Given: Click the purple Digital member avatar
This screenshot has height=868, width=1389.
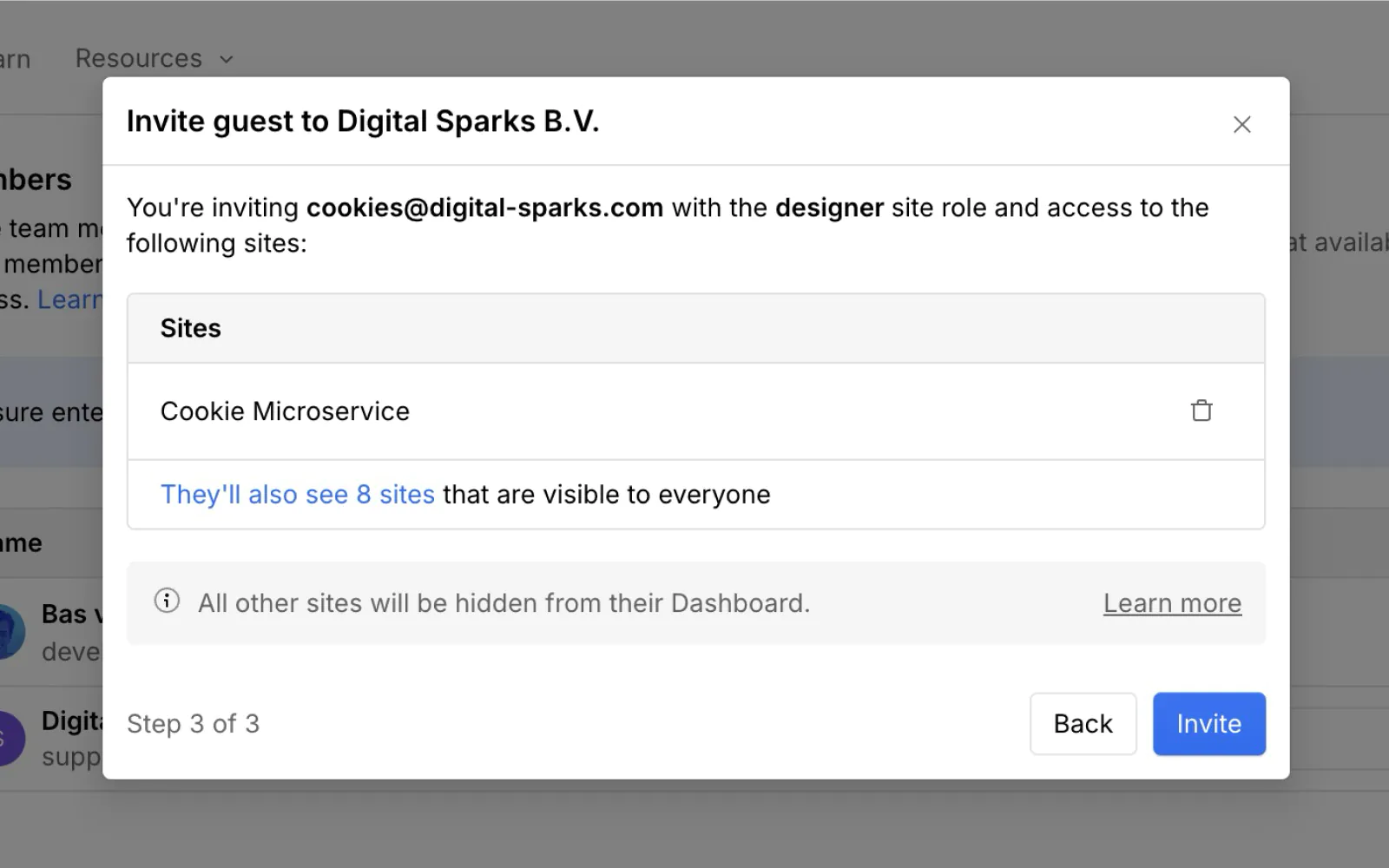Looking at the screenshot, I should click(x=10, y=738).
